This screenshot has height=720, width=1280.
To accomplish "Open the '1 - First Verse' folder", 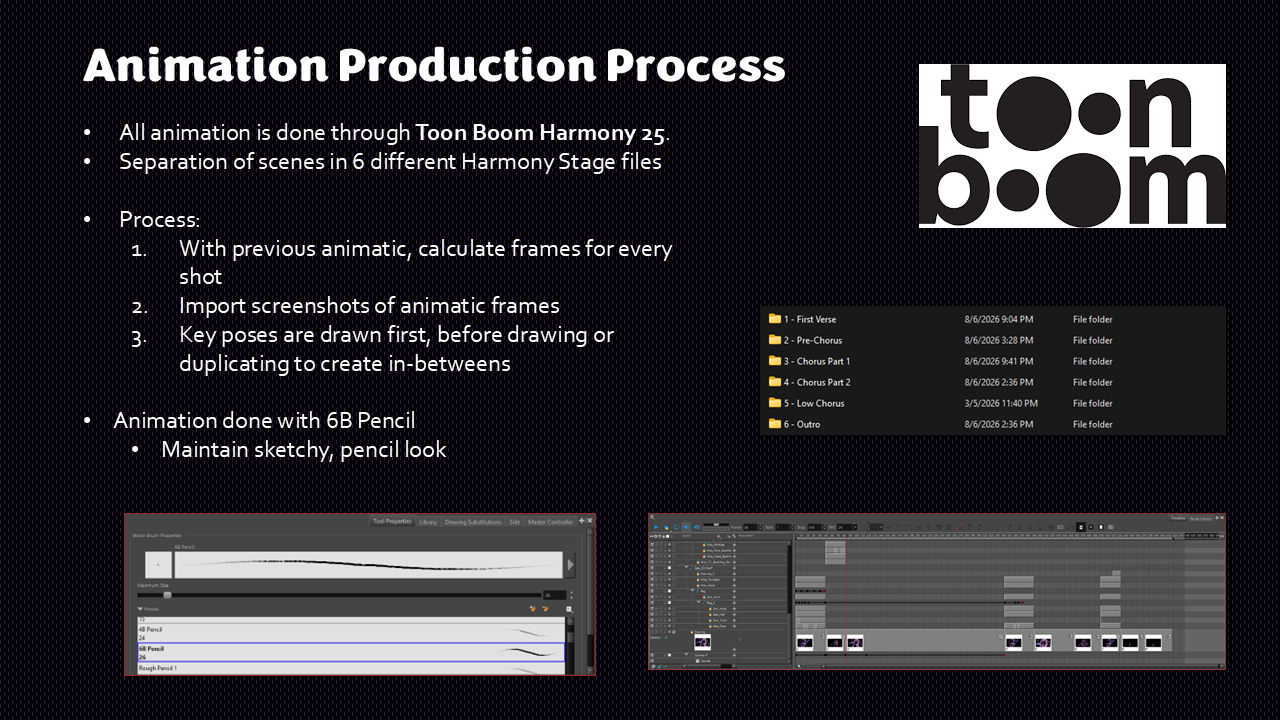I will point(802,319).
